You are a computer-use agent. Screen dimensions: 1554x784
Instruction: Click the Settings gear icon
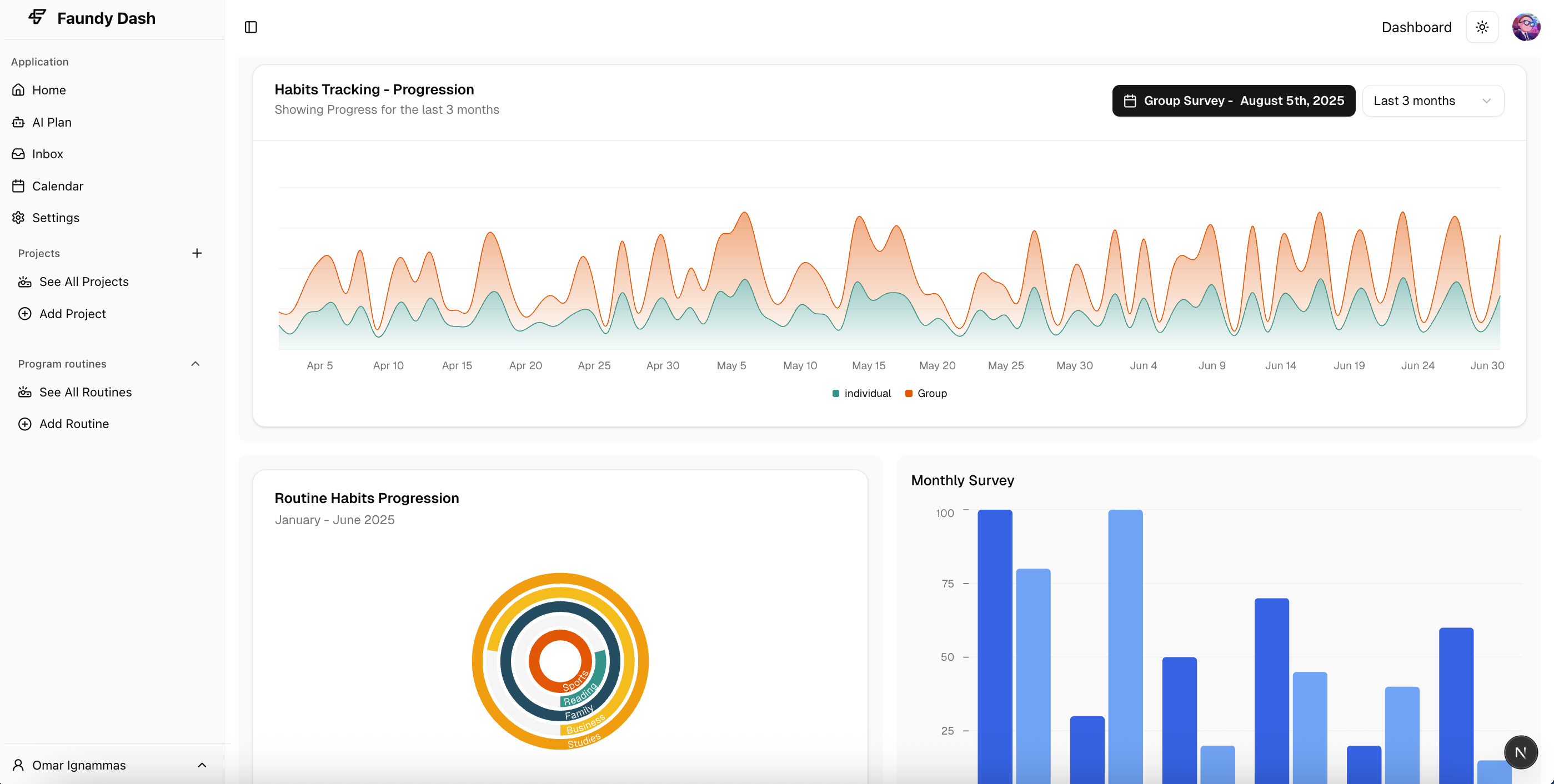[x=19, y=218]
